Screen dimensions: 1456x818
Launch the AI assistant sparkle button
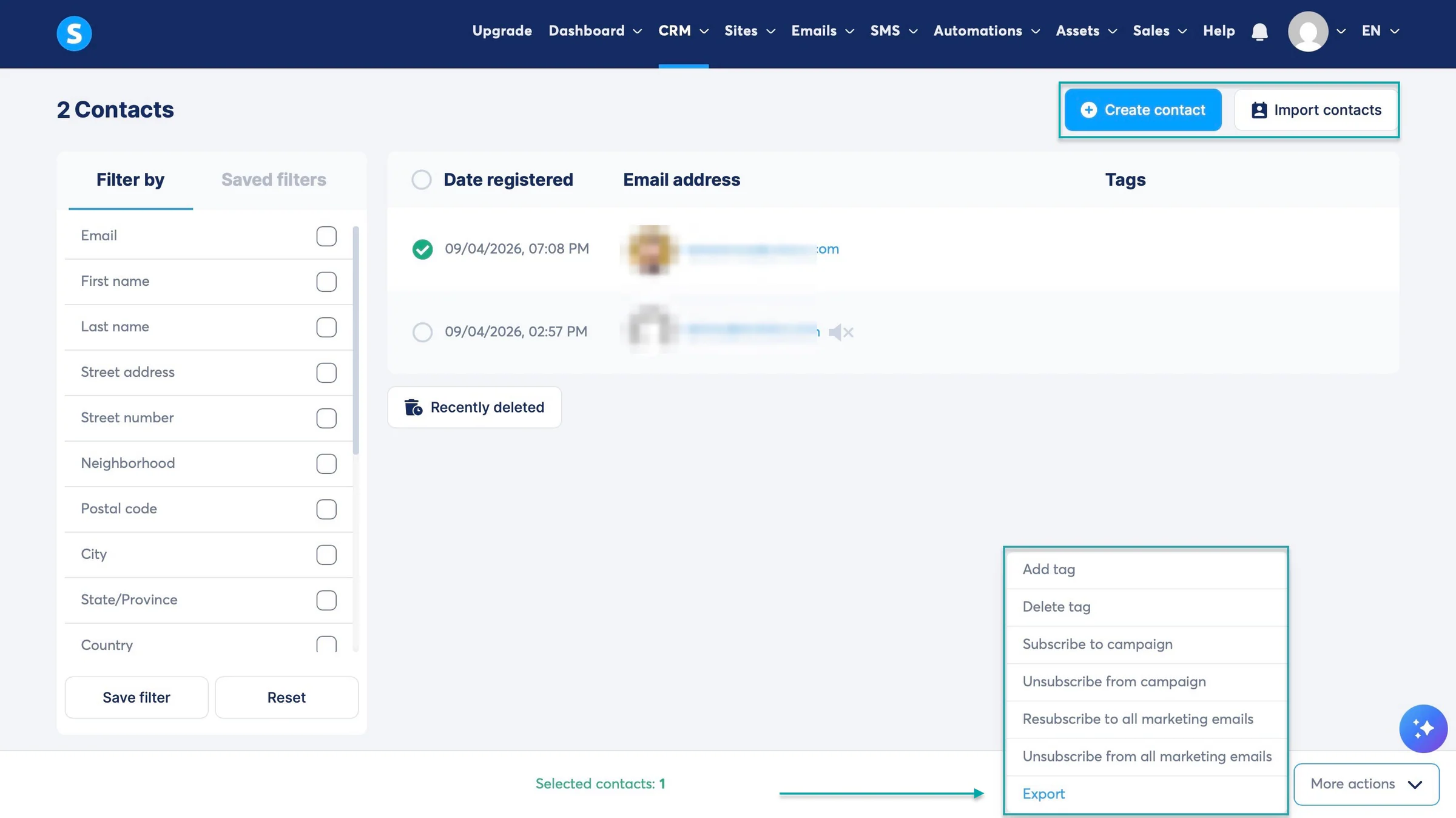point(1423,728)
